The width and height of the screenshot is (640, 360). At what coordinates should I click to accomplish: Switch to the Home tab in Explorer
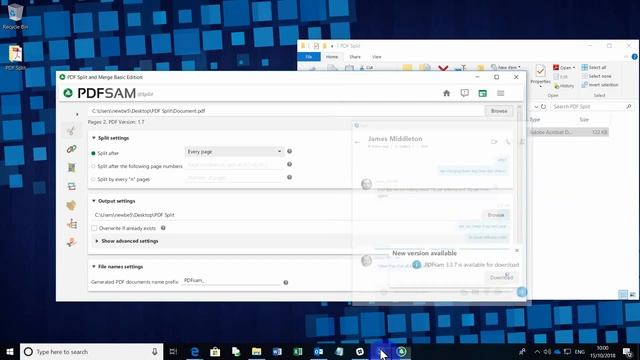[332, 57]
